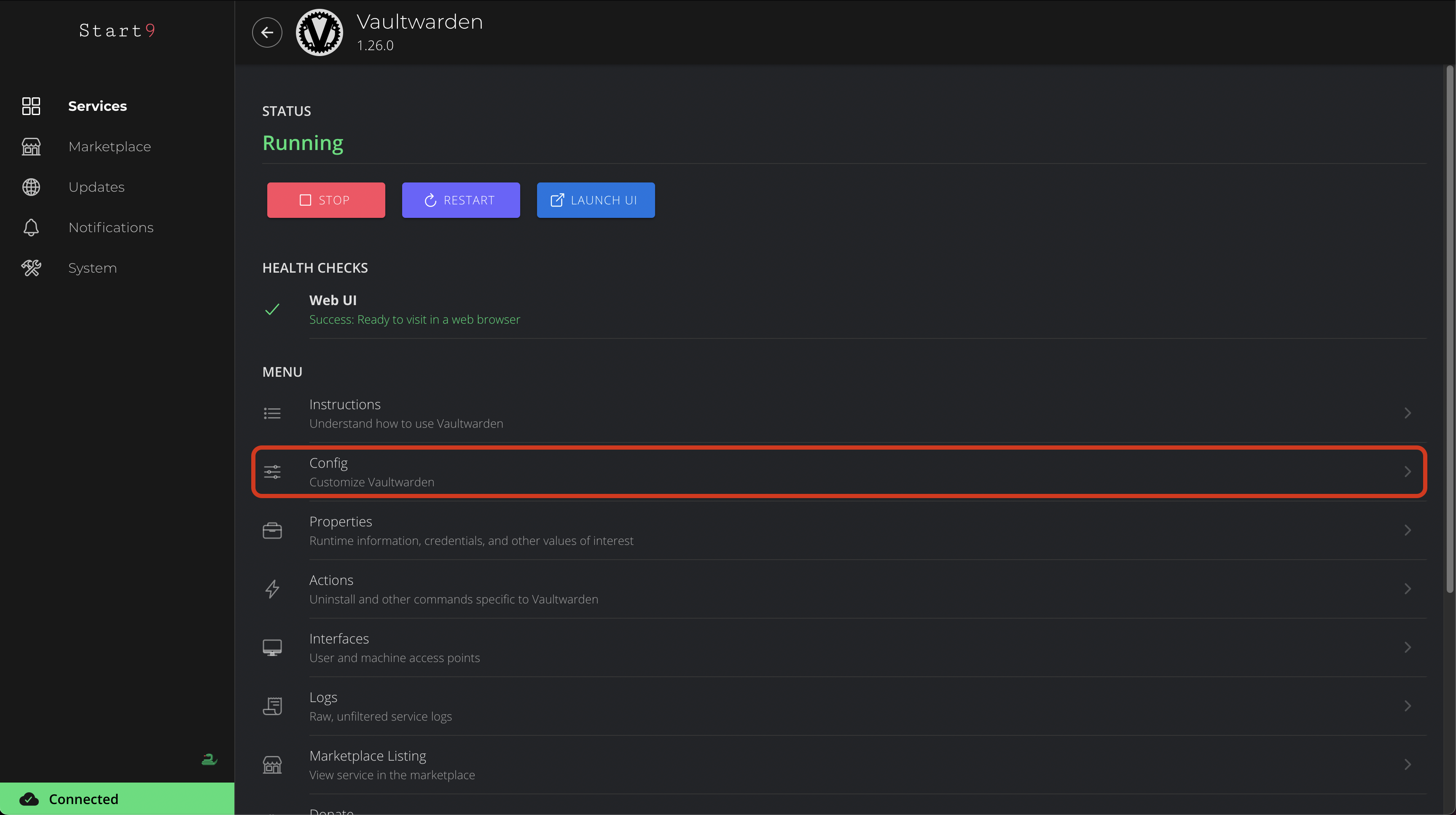Click the System tools icon

coord(31,268)
